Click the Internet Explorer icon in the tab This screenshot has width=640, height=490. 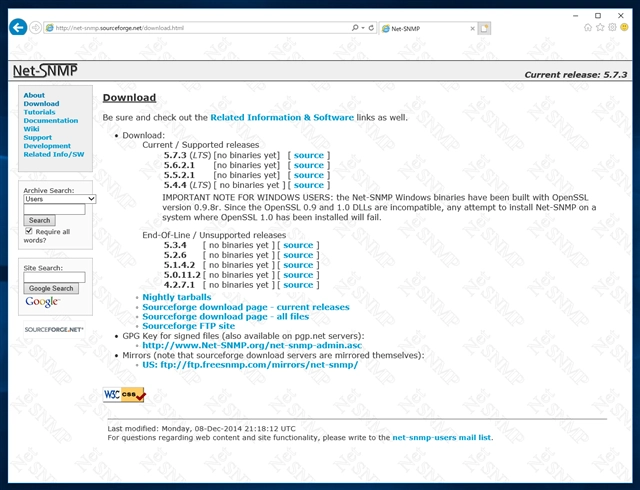click(x=385, y=29)
